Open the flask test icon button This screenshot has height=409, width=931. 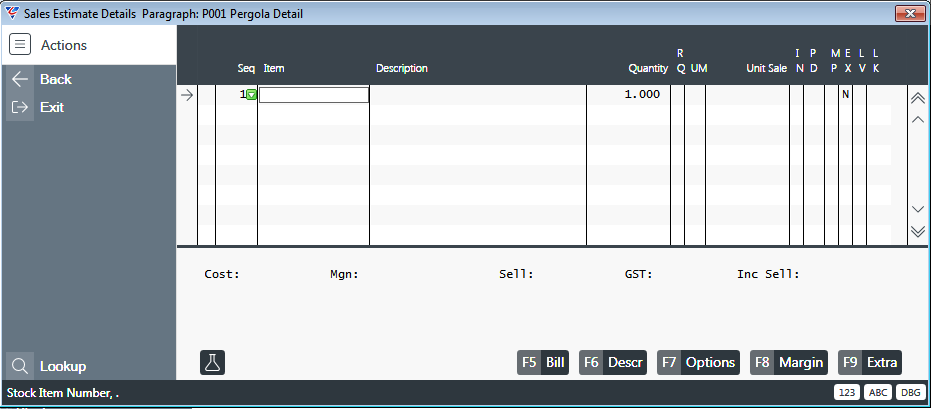click(x=213, y=362)
